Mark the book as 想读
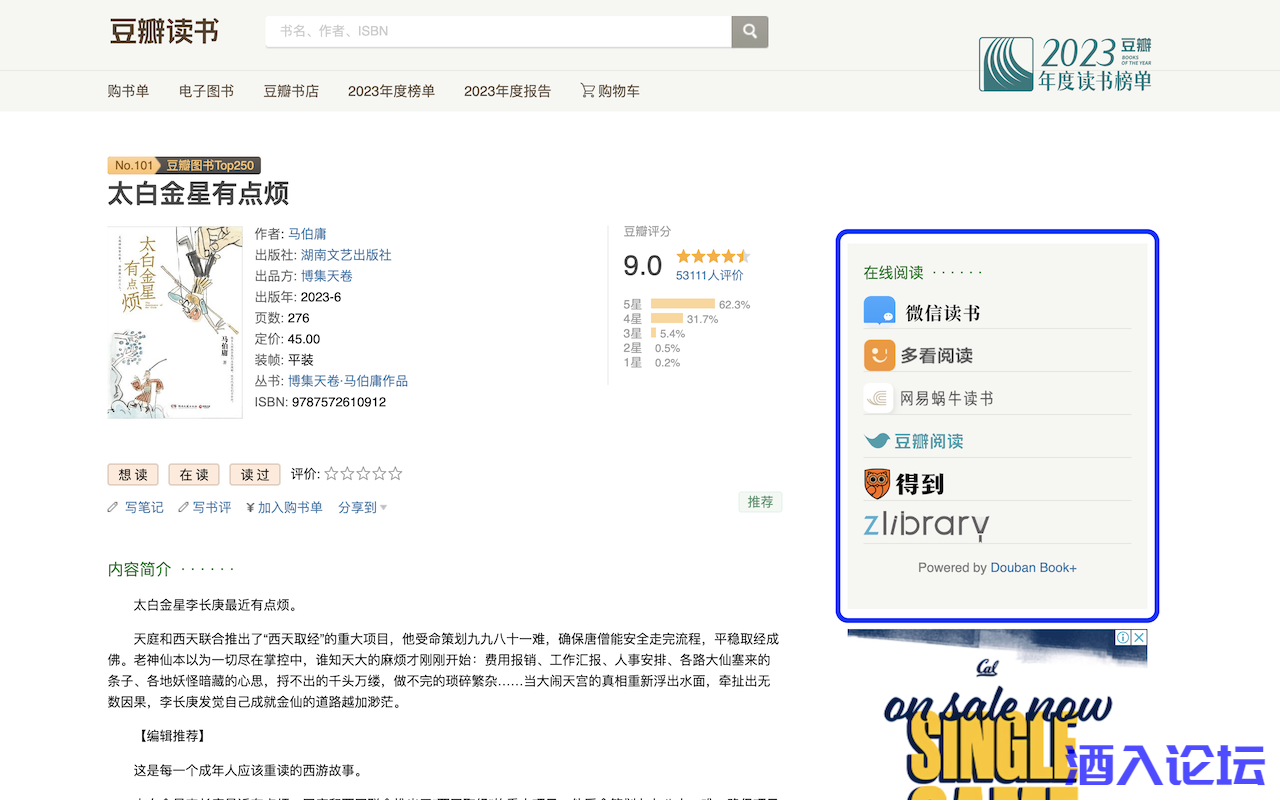The width and height of the screenshot is (1280, 800). (132, 474)
